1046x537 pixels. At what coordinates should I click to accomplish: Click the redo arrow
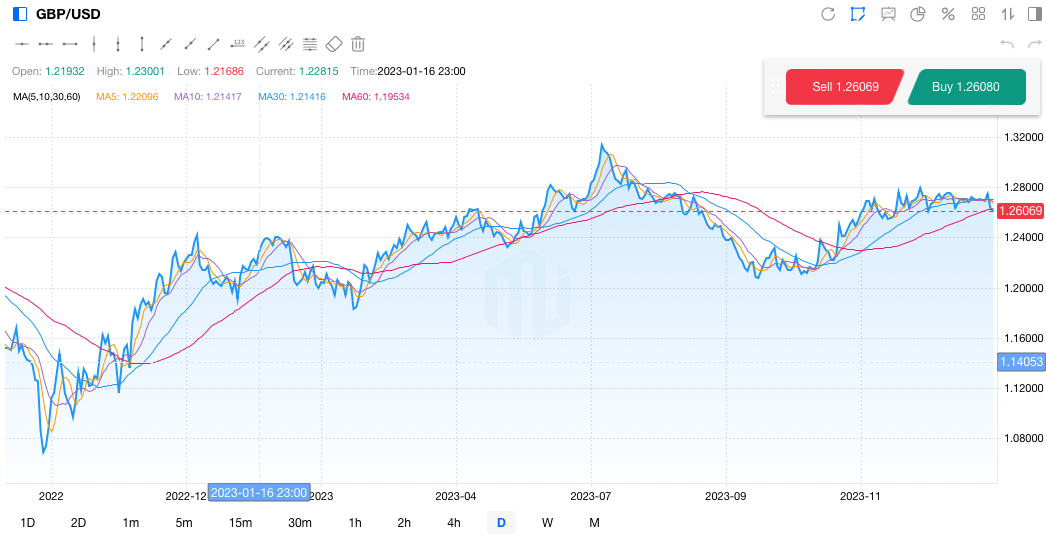coord(1032,44)
